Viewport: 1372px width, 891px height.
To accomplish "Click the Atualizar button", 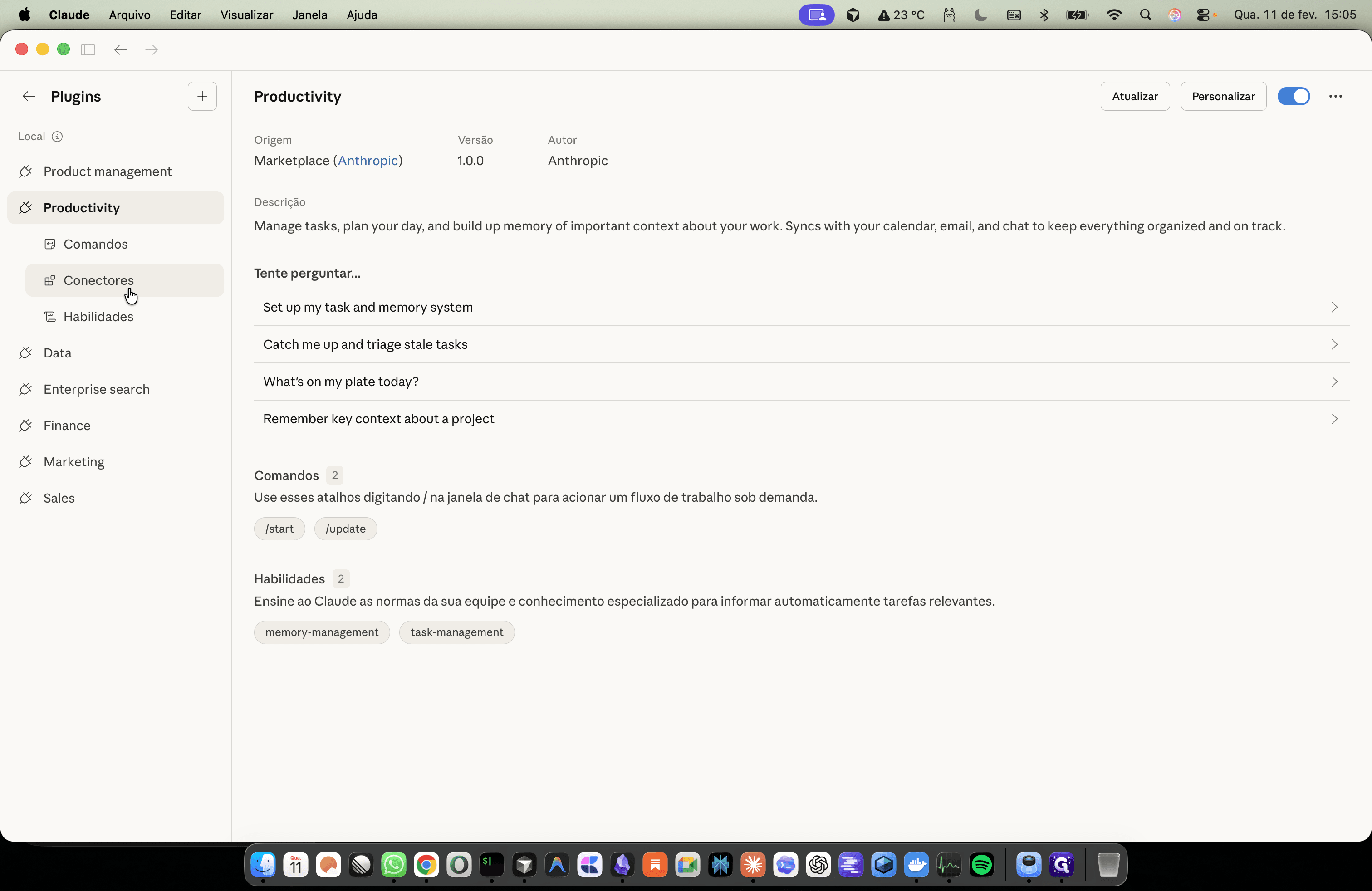I will (x=1135, y=96).
